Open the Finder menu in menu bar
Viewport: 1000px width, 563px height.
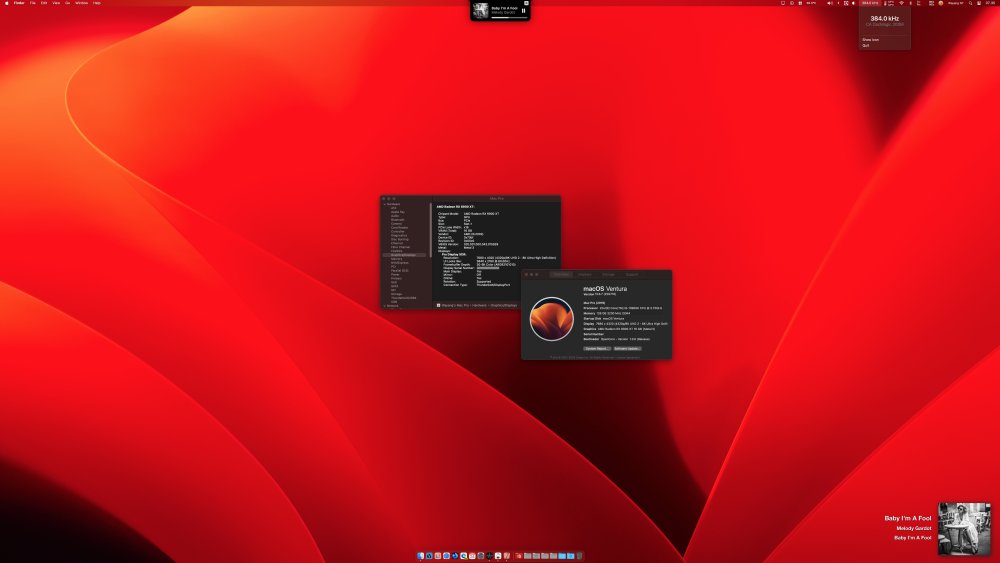[x=19, y=3]
